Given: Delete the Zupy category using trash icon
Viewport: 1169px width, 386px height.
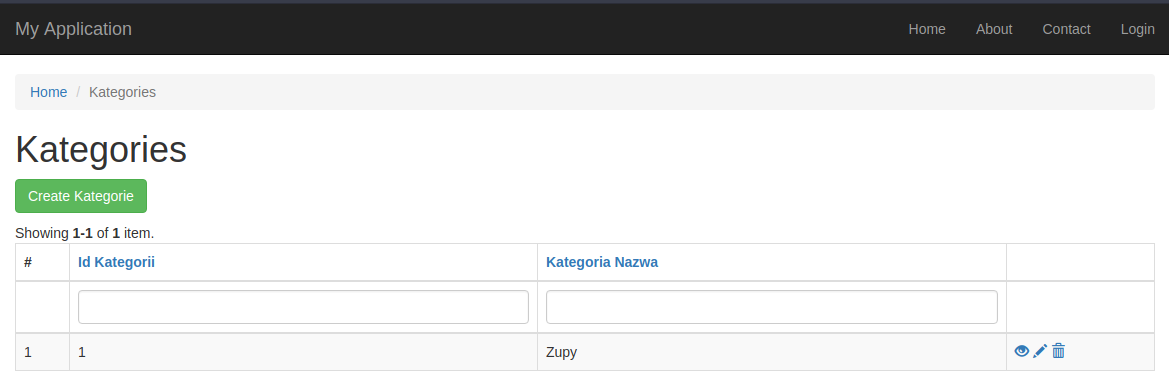Looking at the screenshot, I should tap(1058, 351).
